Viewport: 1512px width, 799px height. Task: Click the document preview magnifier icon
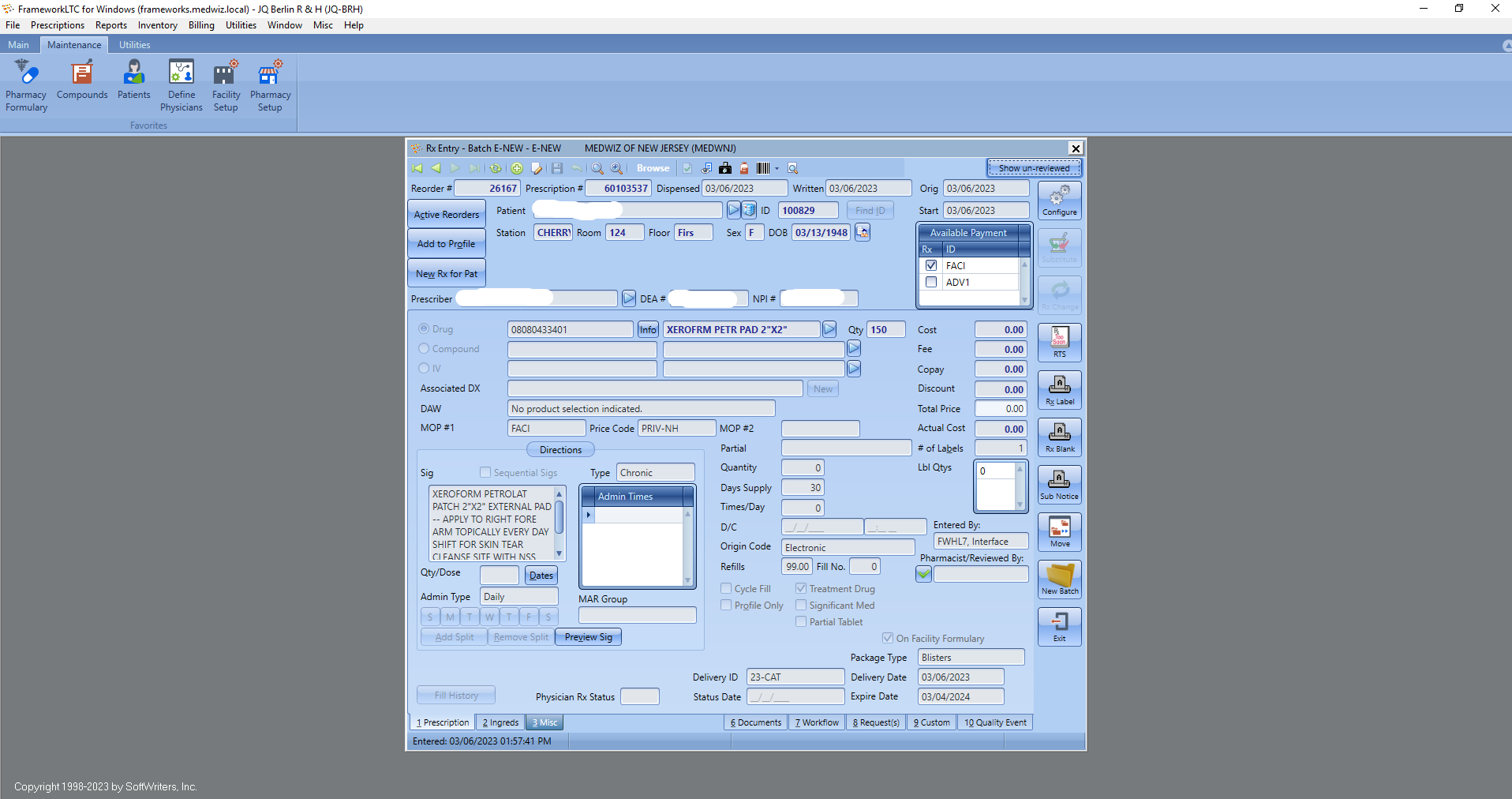pyautogui.click(x=793, y=168)
